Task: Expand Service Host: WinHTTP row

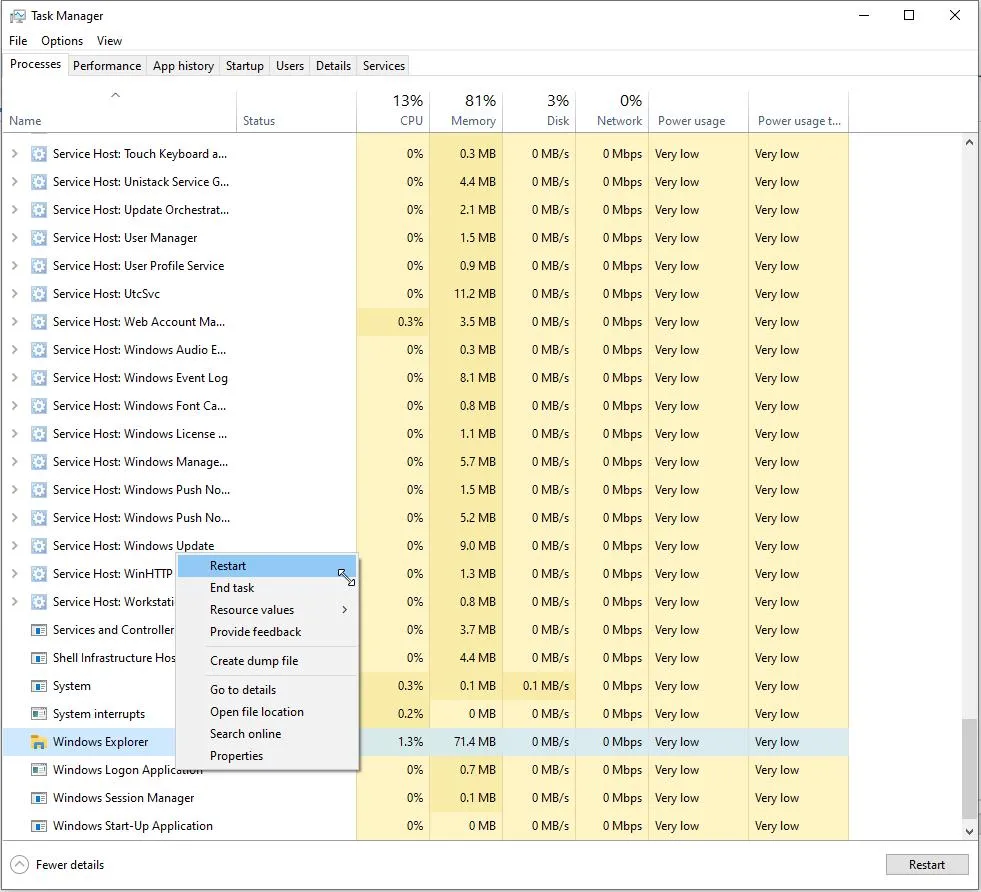Action: (14, 574)
